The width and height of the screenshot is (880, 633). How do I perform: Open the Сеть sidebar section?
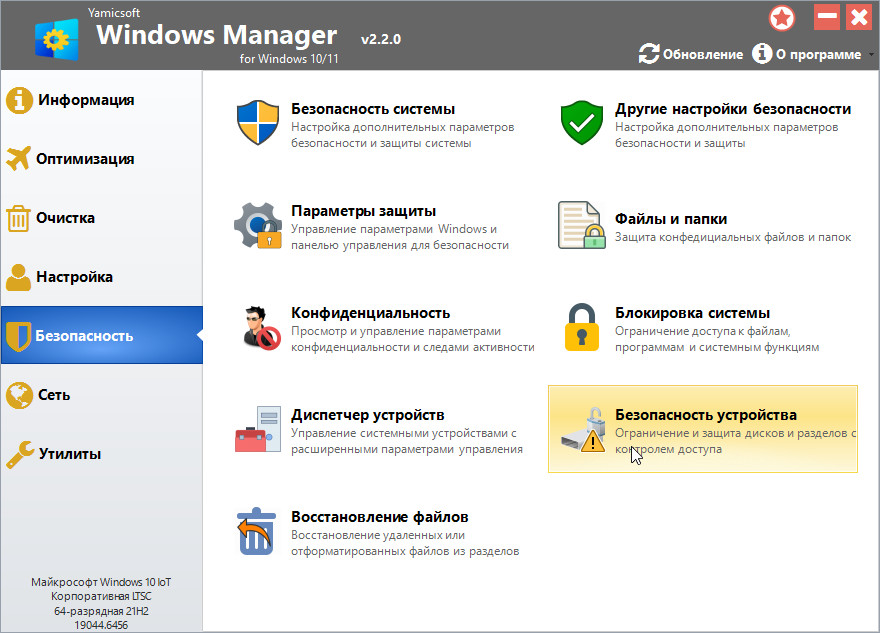[x=54, y=395]
